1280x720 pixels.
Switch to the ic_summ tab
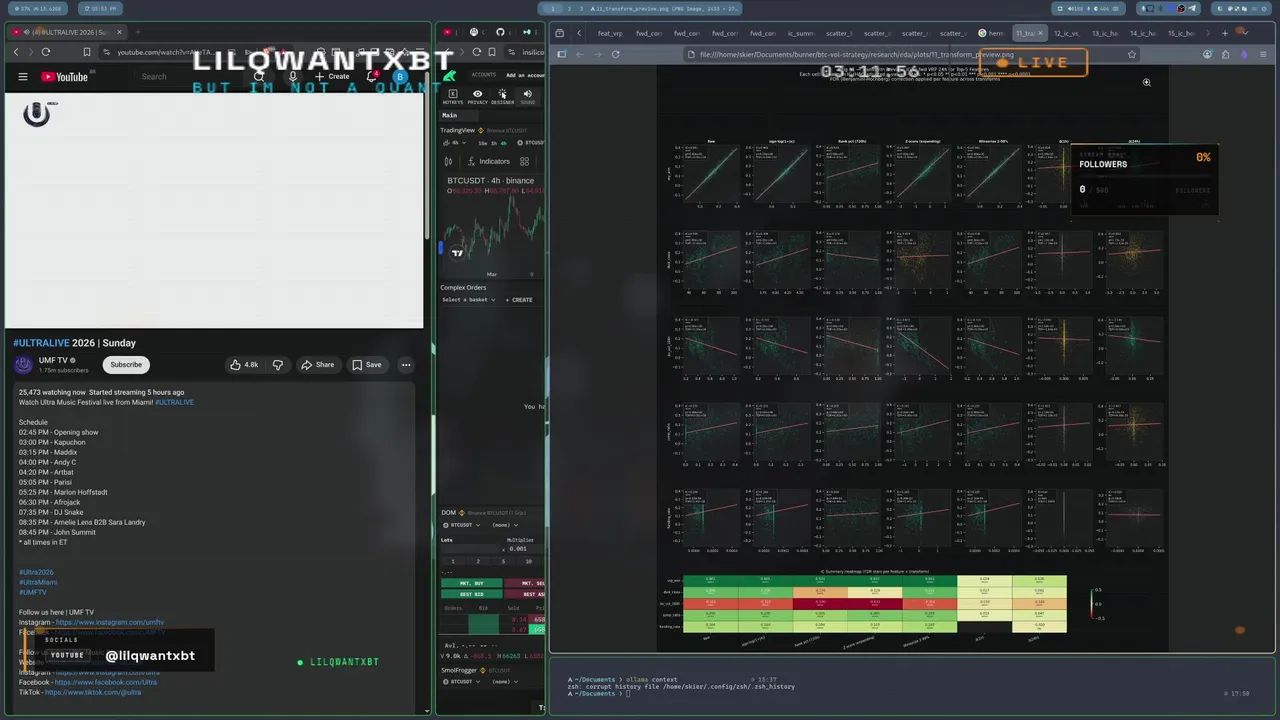pos(801,33)
